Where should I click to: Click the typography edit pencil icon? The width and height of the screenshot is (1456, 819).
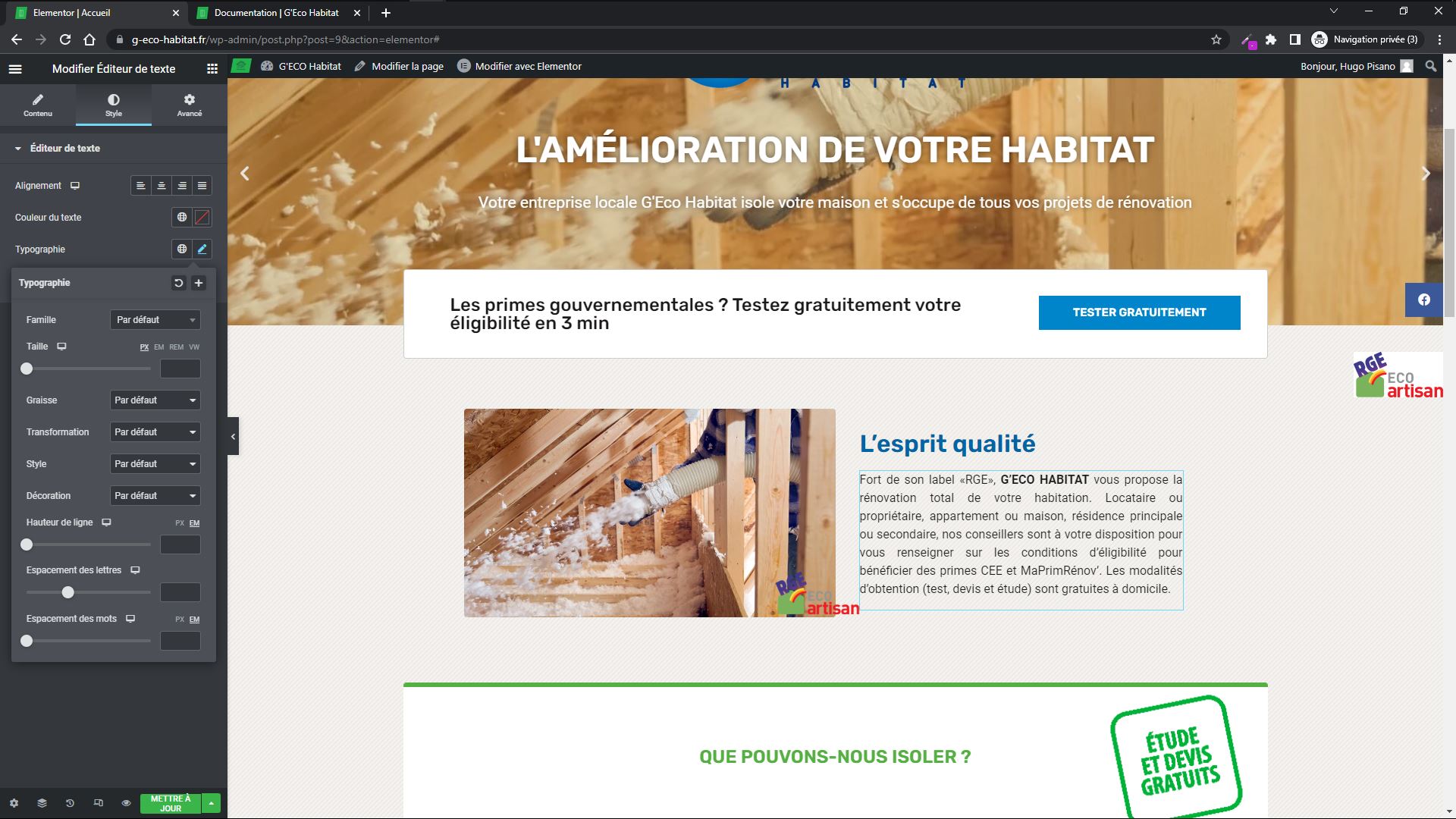coord(202,249)
